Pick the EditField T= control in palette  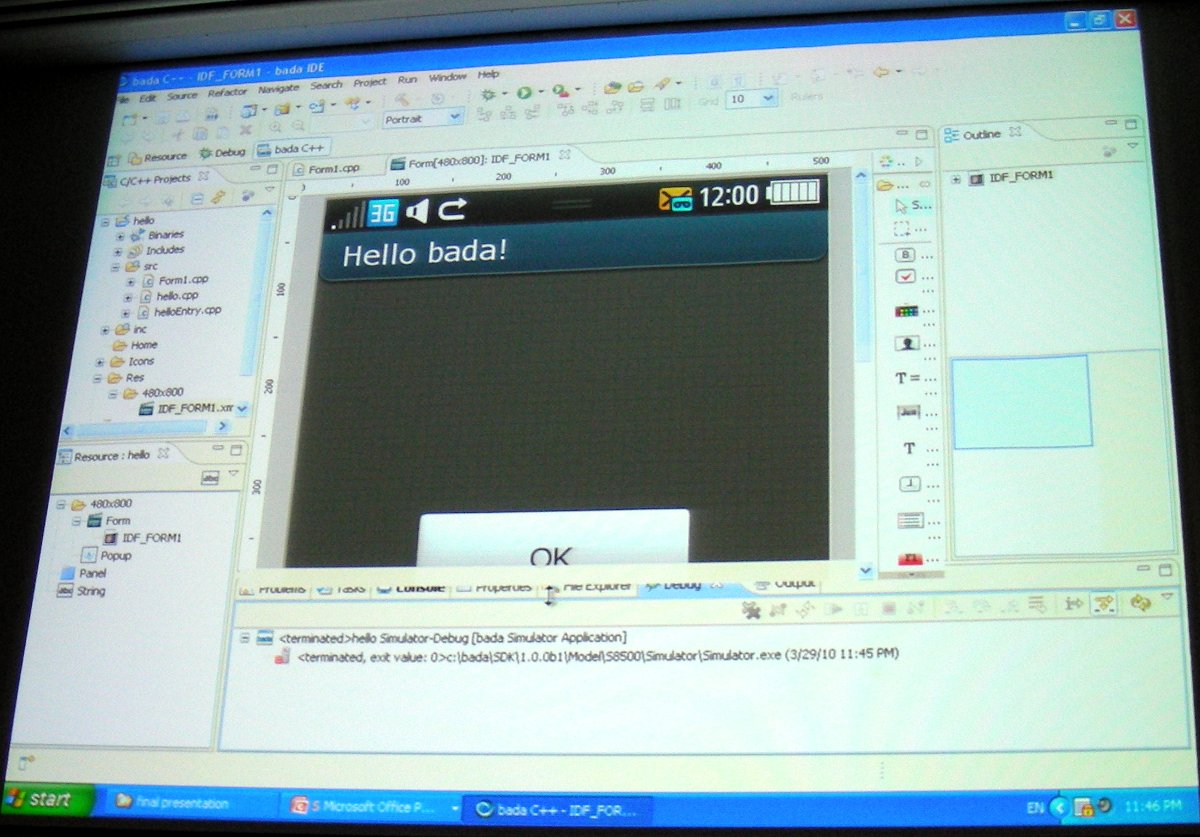[907, 378]
